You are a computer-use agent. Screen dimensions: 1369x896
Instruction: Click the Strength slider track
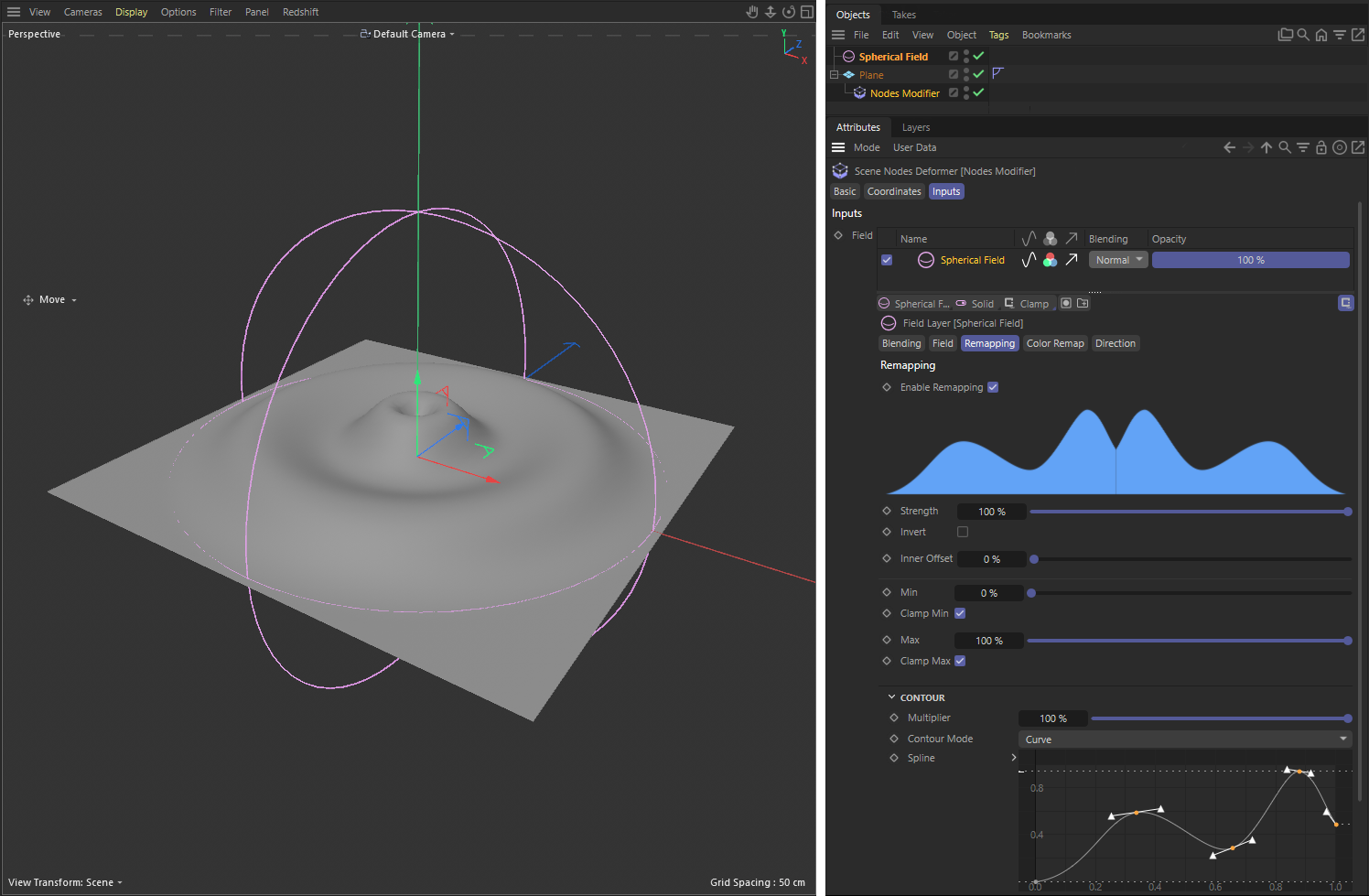[x=1190, y=512]
